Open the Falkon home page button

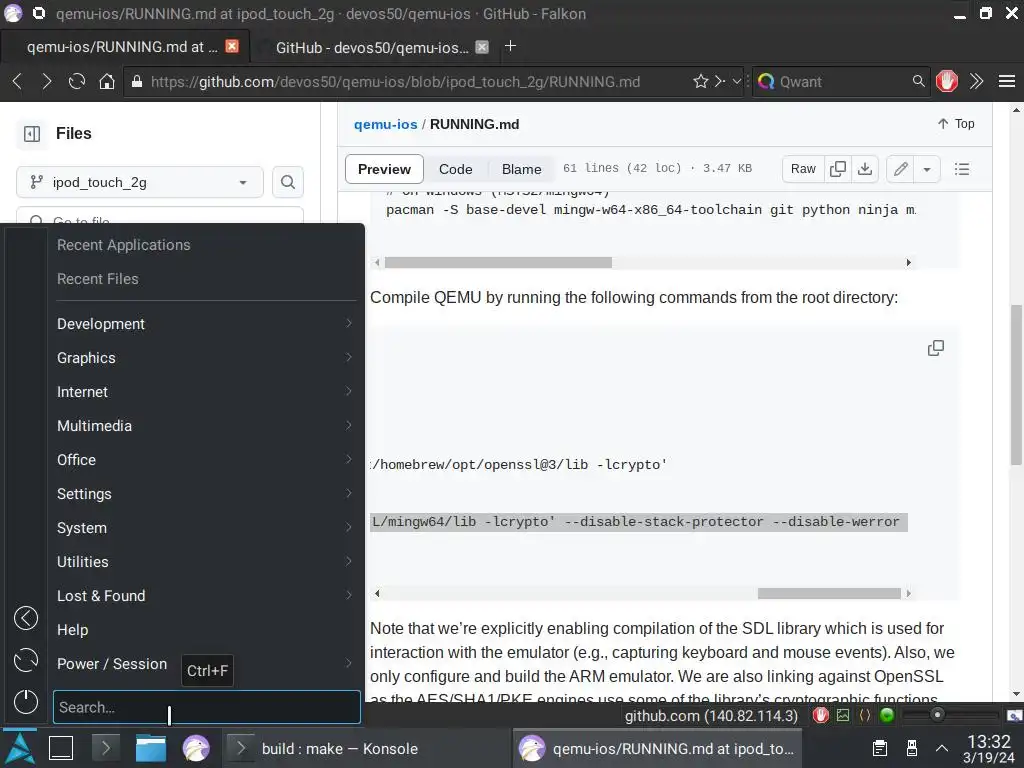106,82
